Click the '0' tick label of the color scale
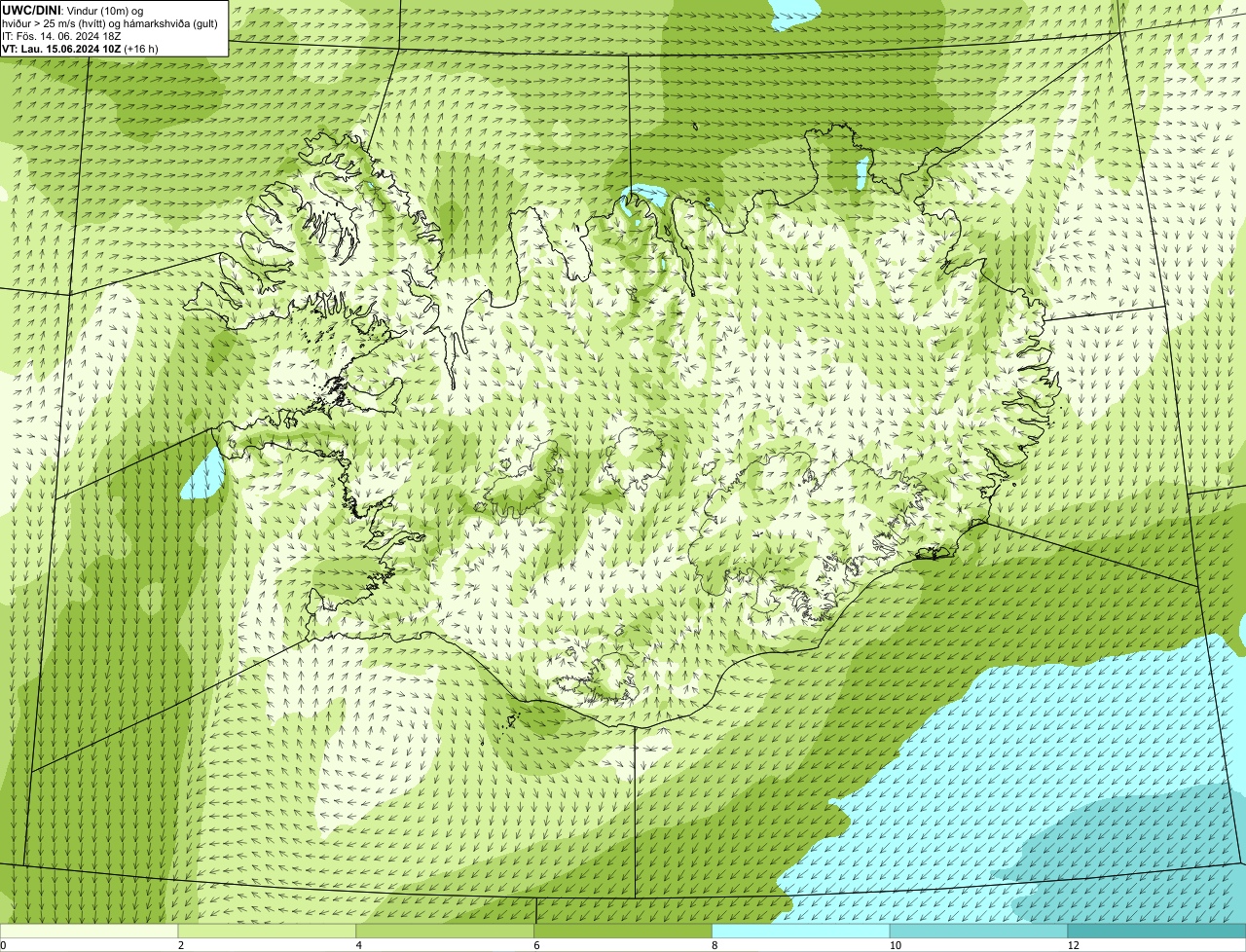 (3, 945)
